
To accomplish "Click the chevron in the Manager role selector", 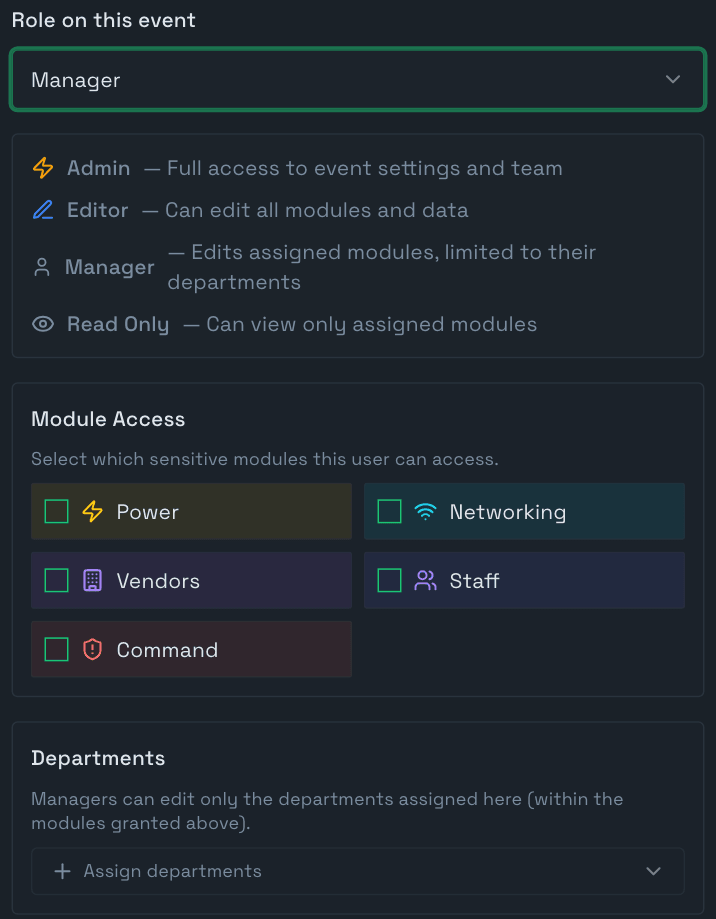I will 673,79.
